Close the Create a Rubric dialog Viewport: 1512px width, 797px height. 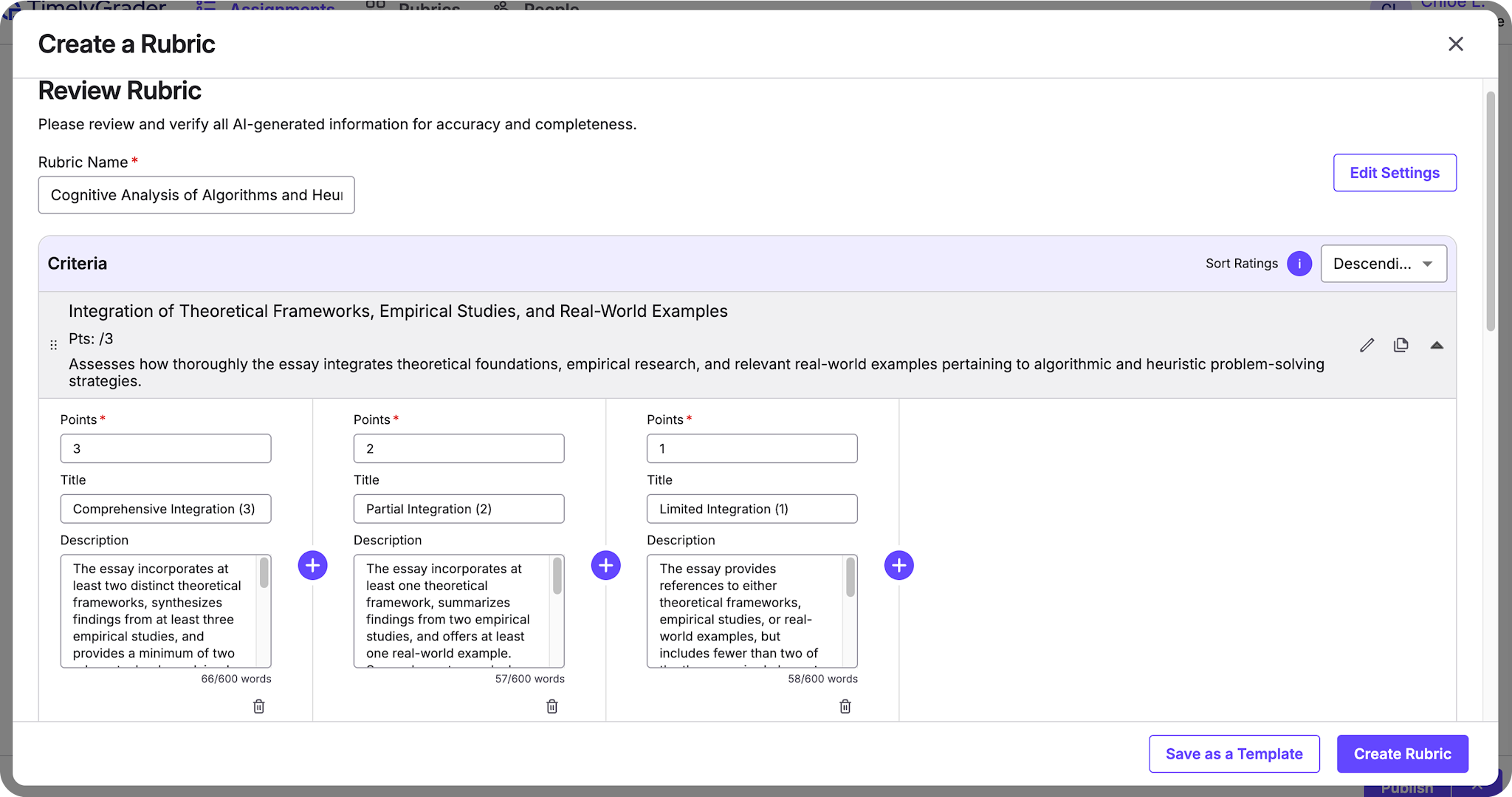tap(1456, 44)
